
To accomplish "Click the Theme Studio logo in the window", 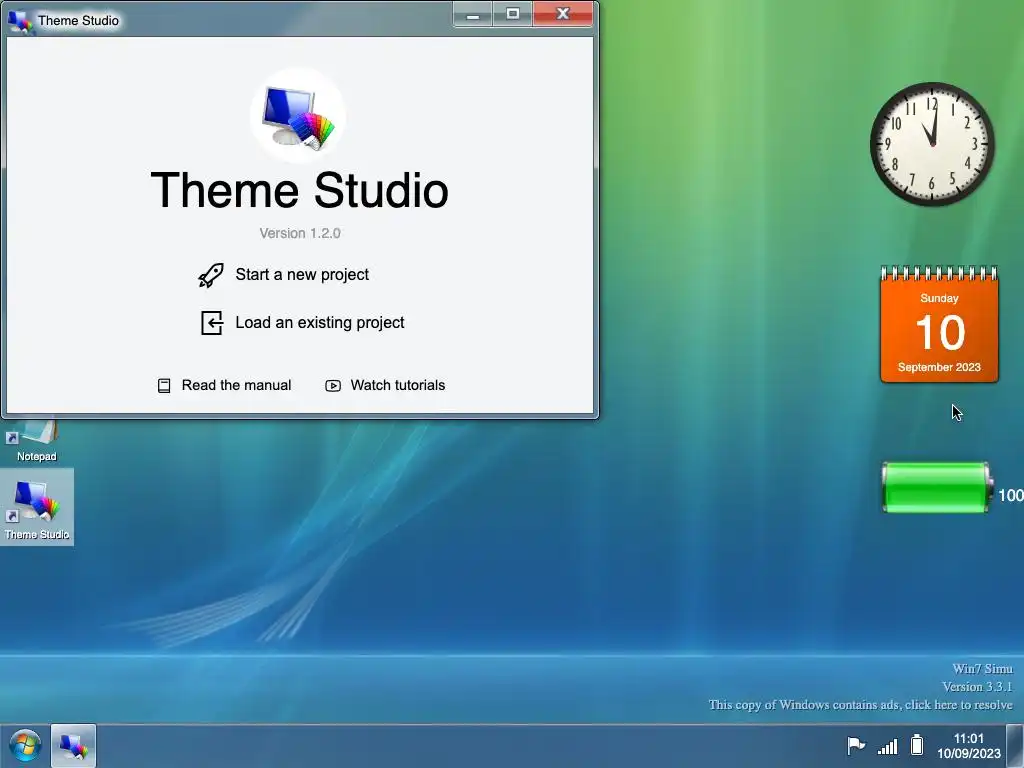I will click(298, 116).
